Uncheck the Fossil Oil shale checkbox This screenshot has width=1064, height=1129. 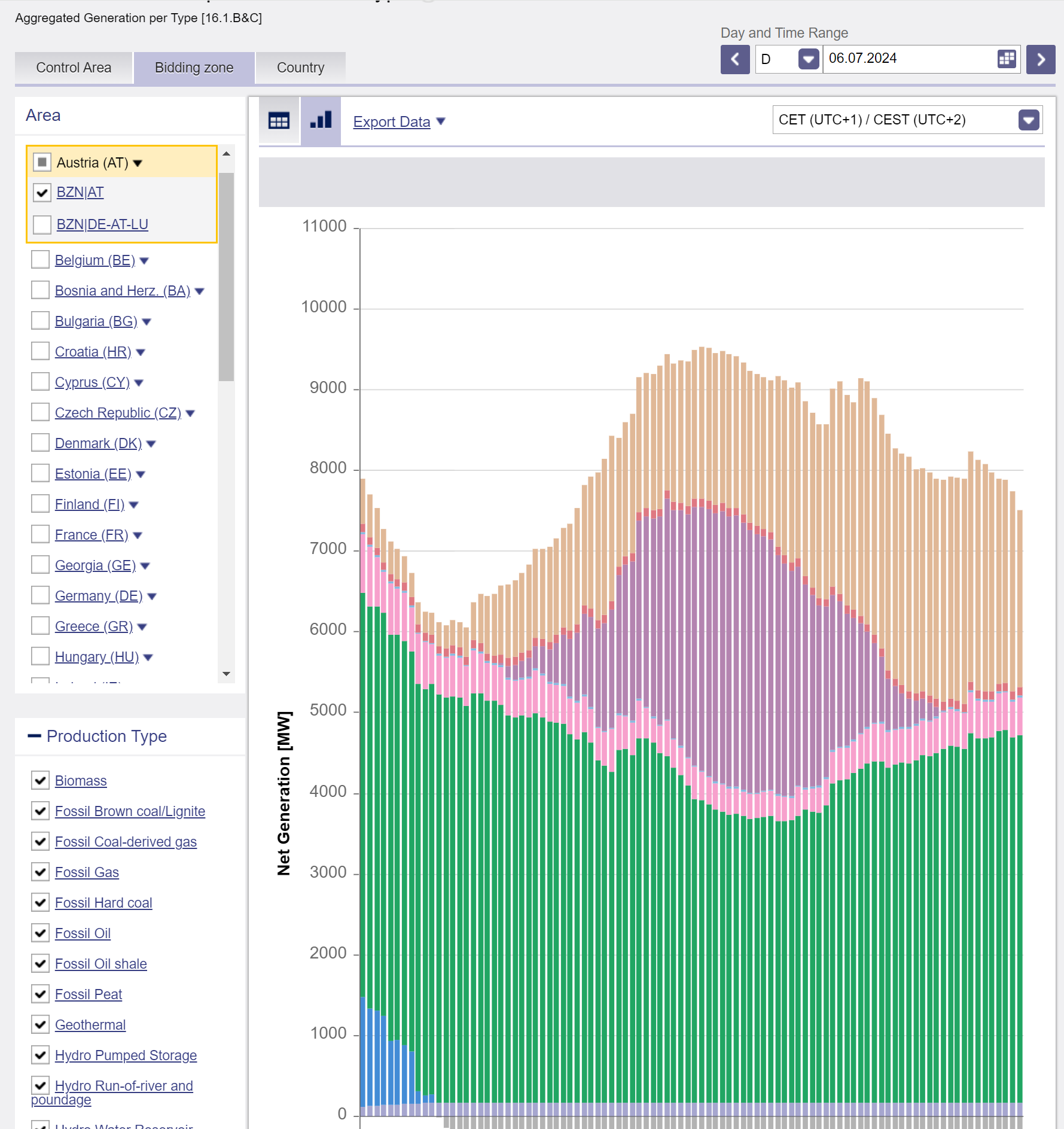click(x=40, y=963)
